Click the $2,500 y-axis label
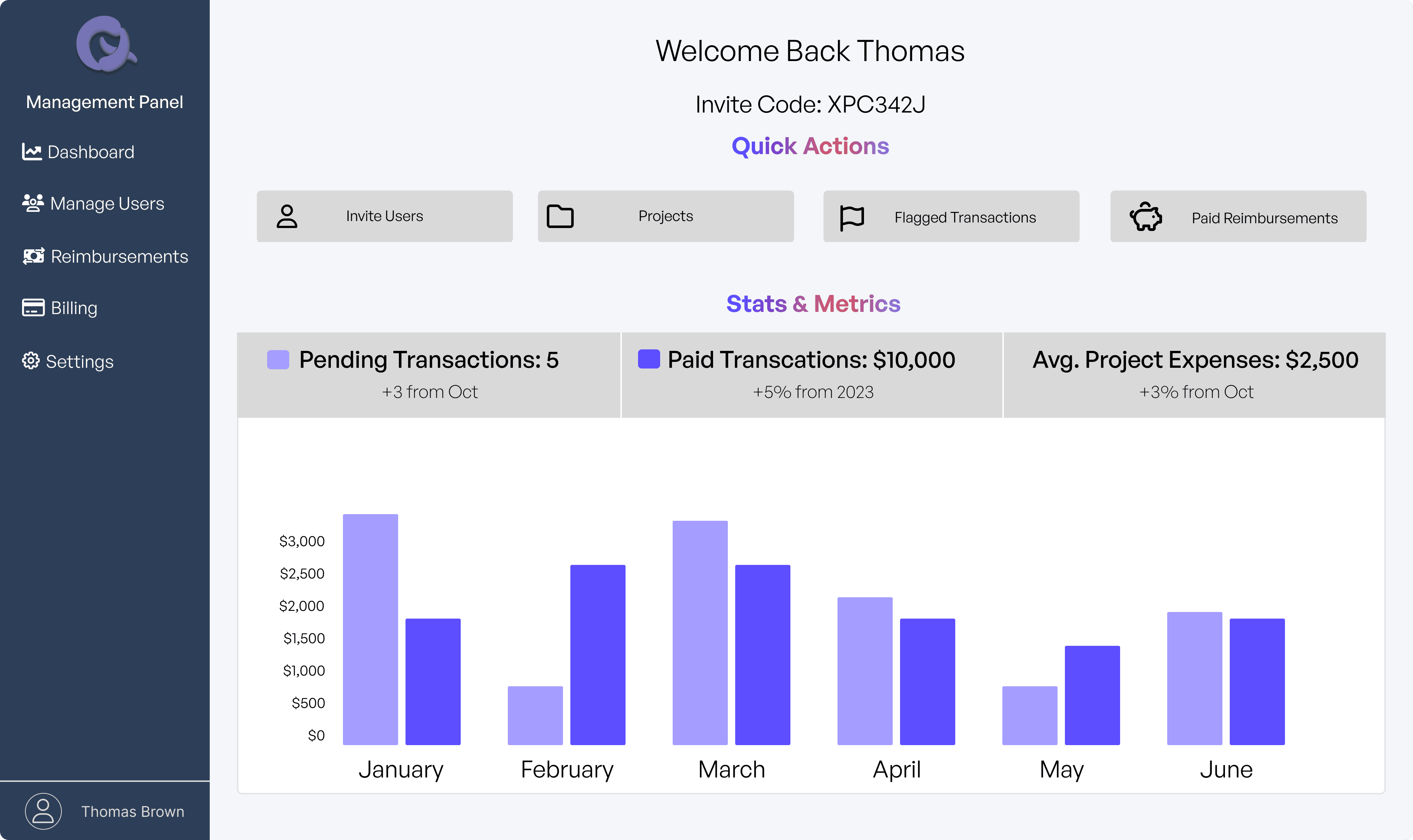 (302, 573)
